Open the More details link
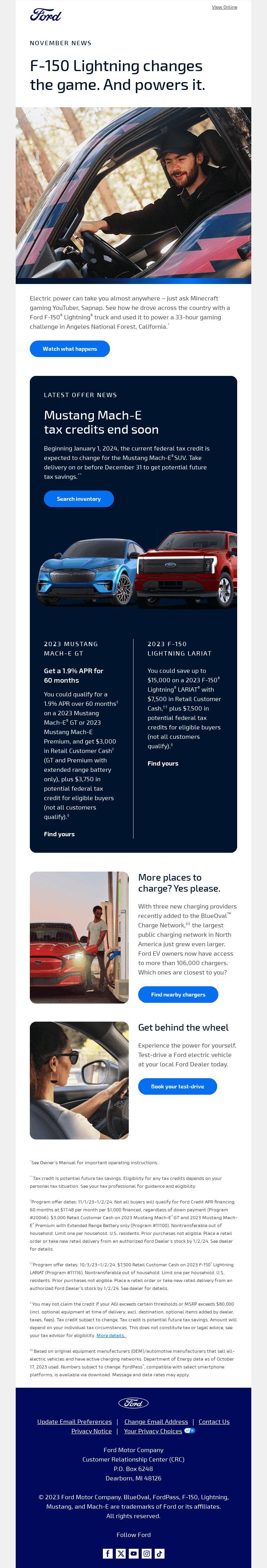Image resolution: width=267 pixels, height=1568 pixels. (x=111, y=1335)
